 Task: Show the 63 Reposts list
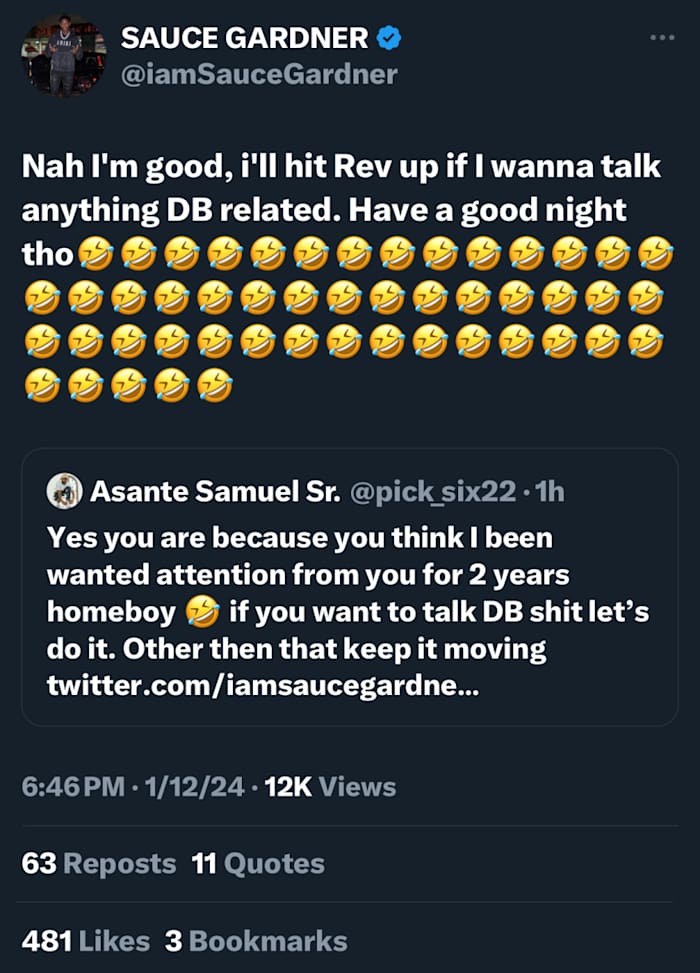[99, 863]
